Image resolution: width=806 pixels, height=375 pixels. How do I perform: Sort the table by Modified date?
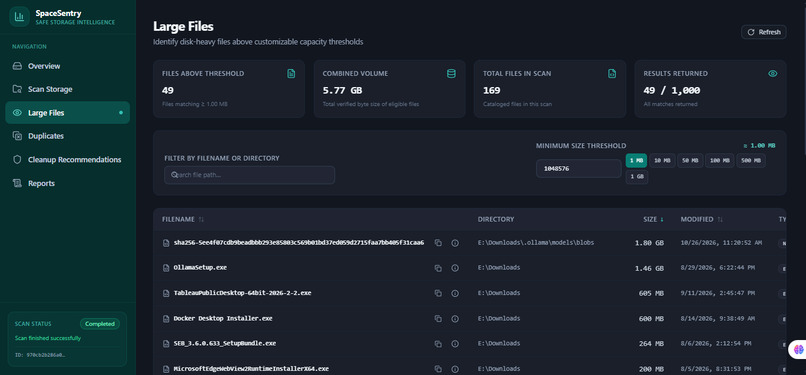pyautogui.click(x=702, y=219)
